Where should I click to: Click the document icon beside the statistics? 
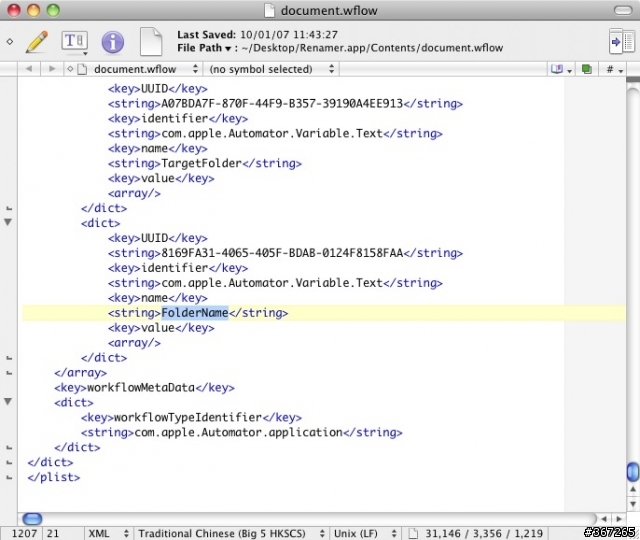coord(413,533)
